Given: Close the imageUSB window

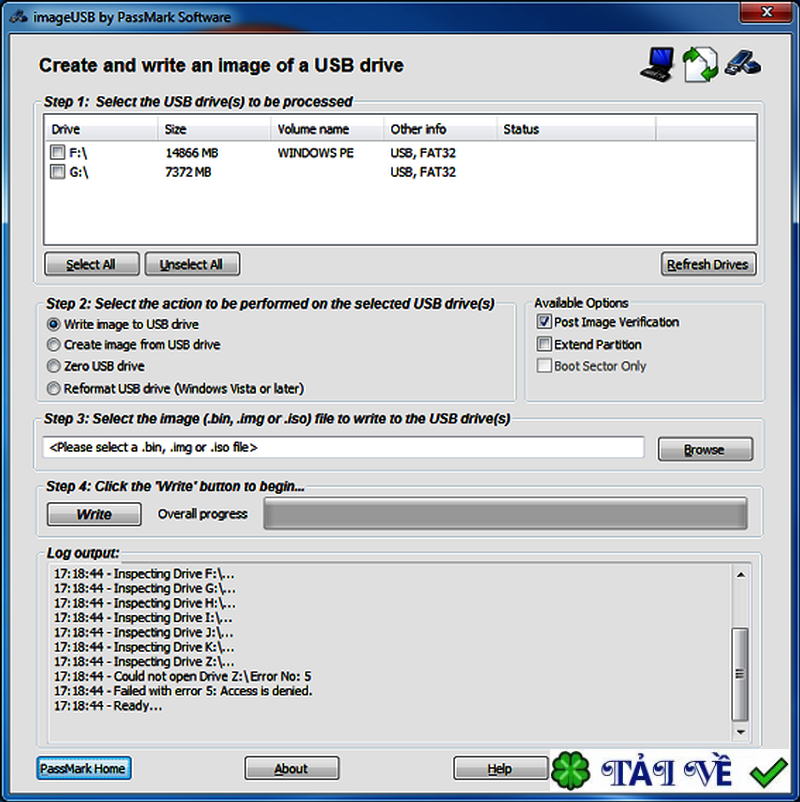Looking at the screenshot, I should [766, 12].
